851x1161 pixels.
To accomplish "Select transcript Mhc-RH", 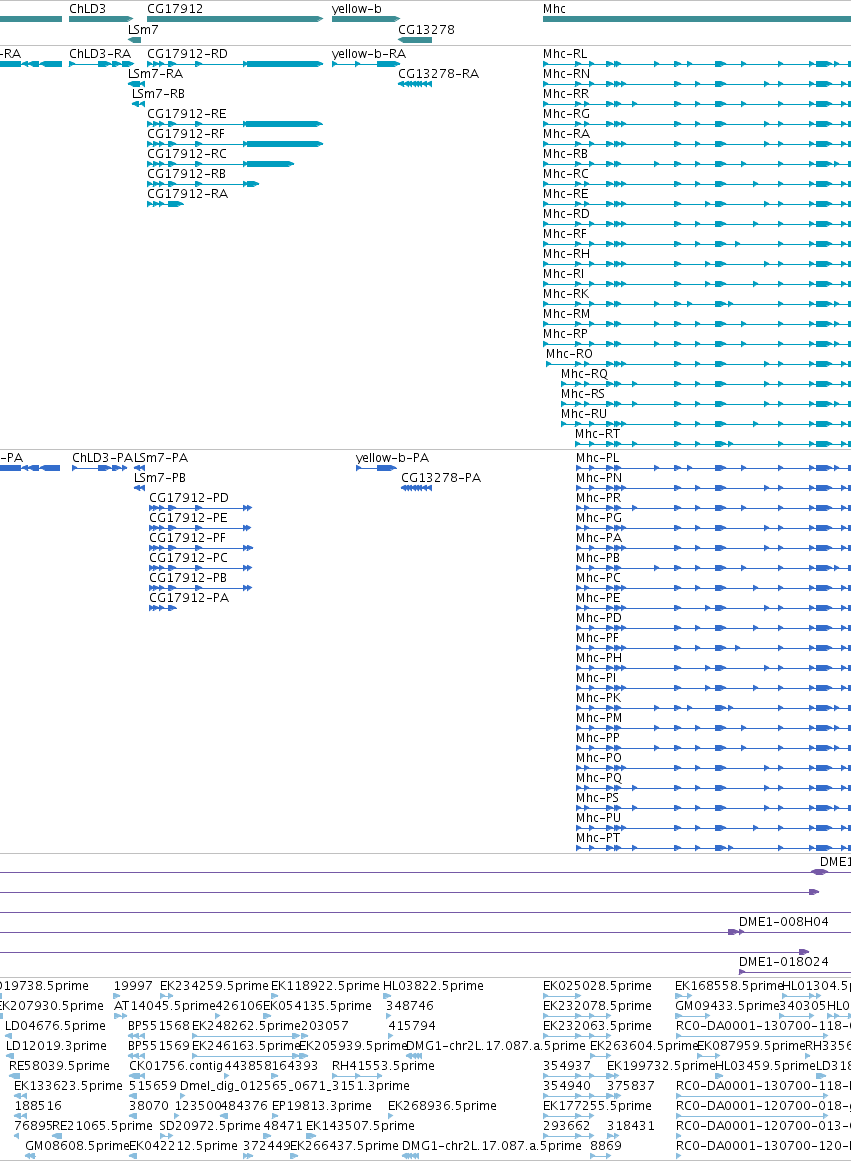I will tap(567, 254).
